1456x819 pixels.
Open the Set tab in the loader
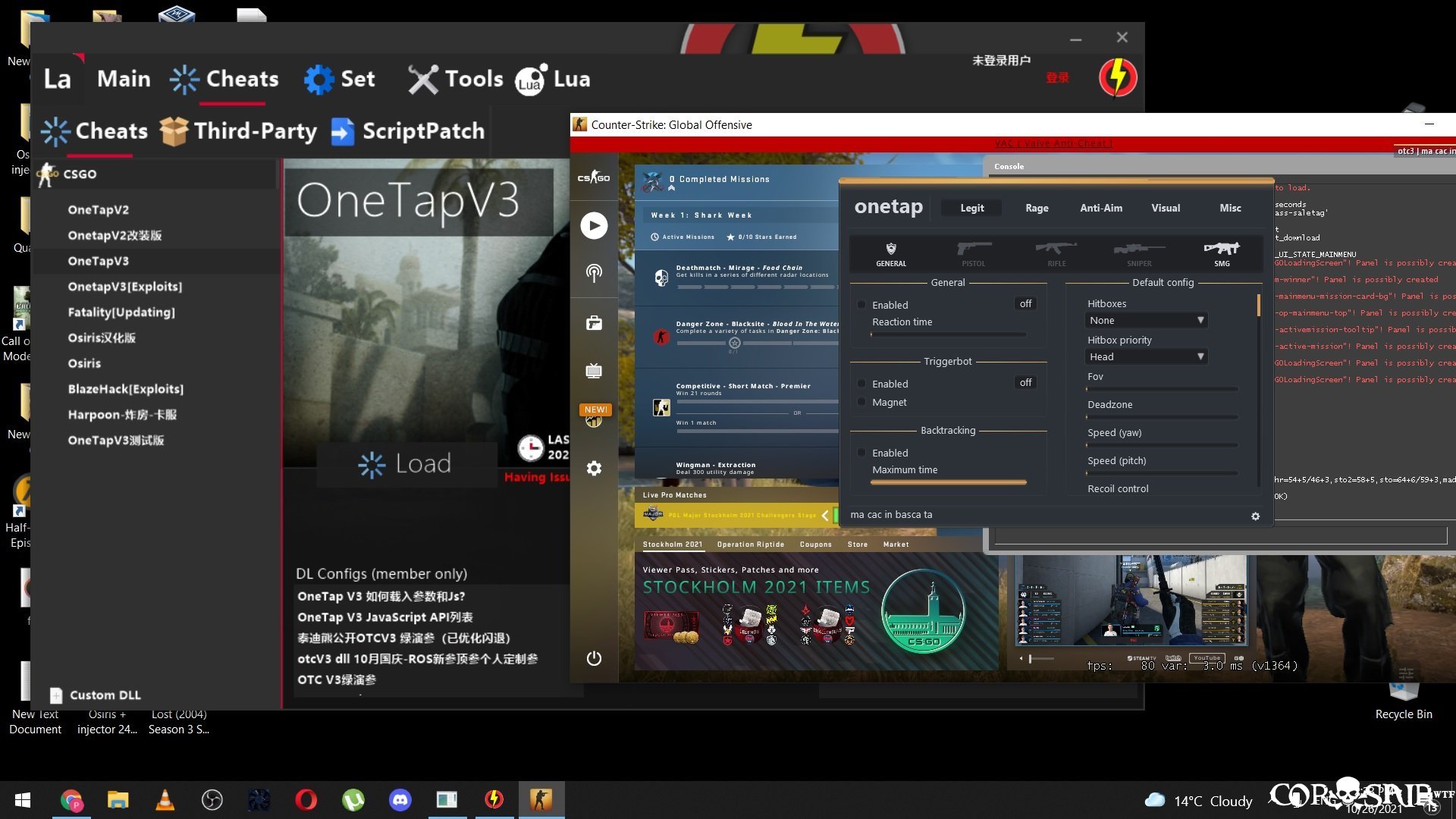339,79
